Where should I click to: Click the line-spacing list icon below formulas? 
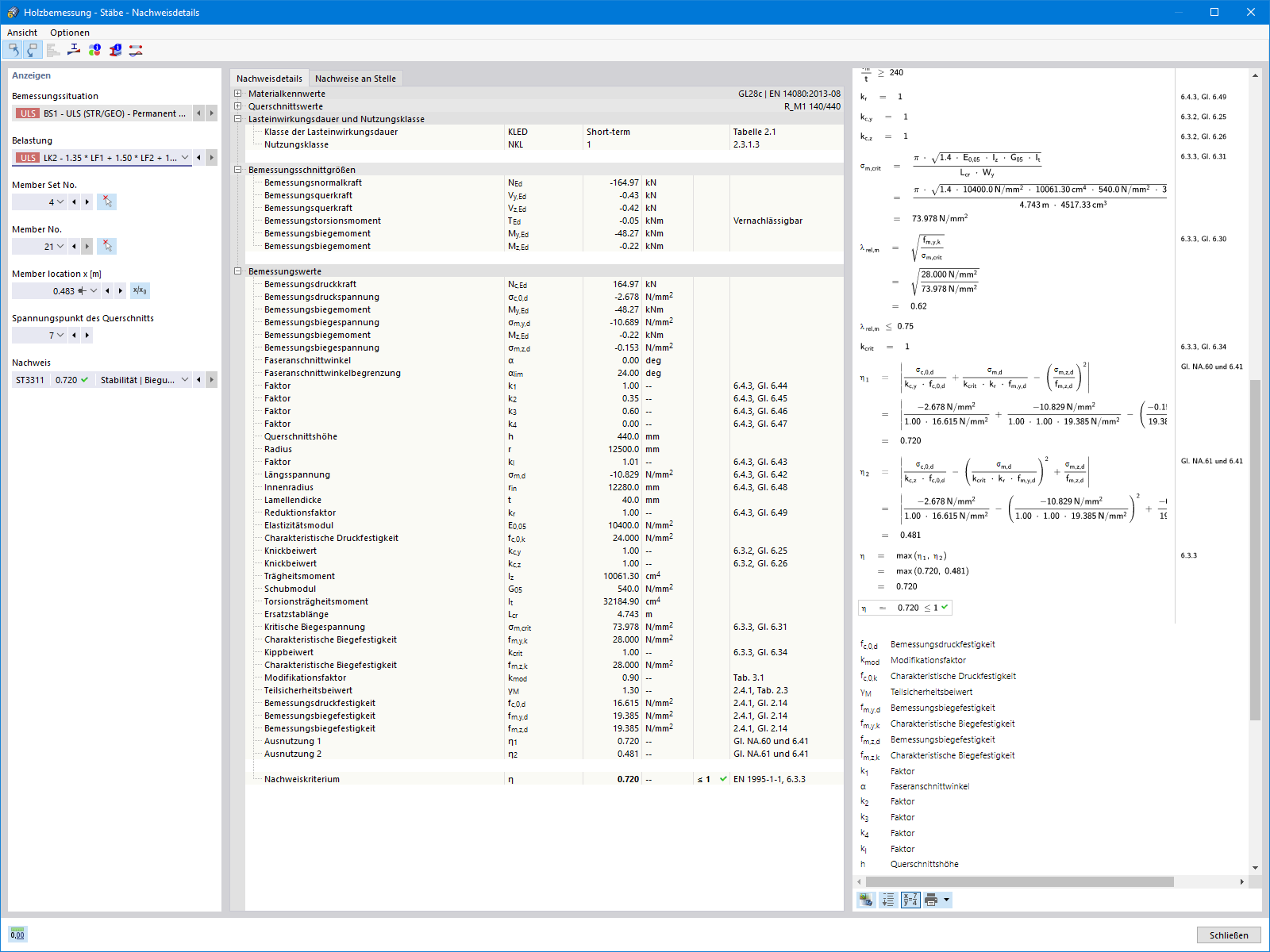887,900
